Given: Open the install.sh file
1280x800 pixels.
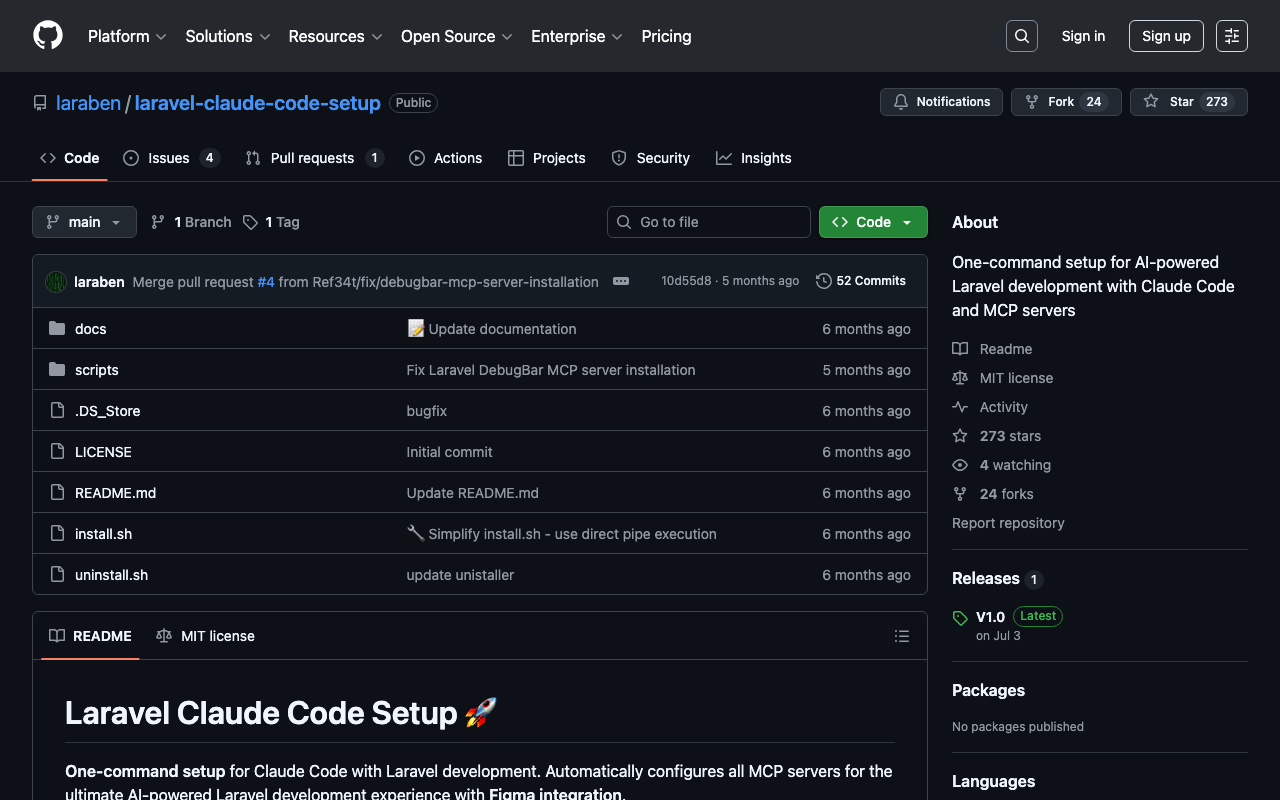Looking at the screenshot, I should click(103, 534).
